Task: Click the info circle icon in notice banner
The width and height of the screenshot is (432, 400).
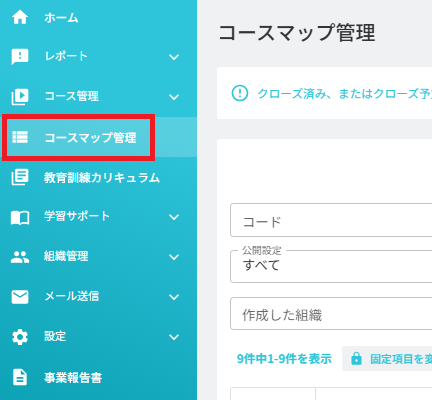Action: 240,93
